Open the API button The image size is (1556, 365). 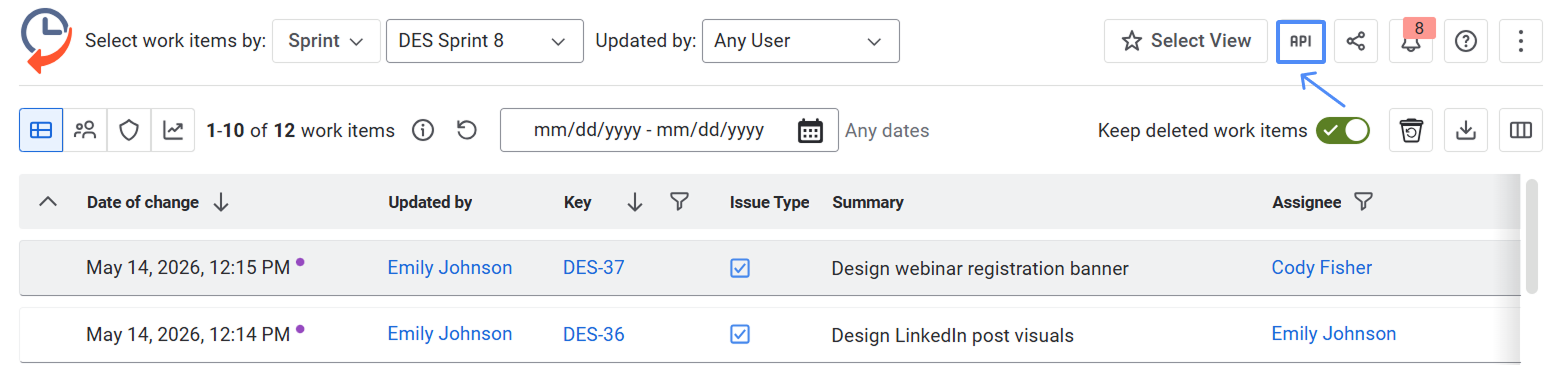[1301, 41]
